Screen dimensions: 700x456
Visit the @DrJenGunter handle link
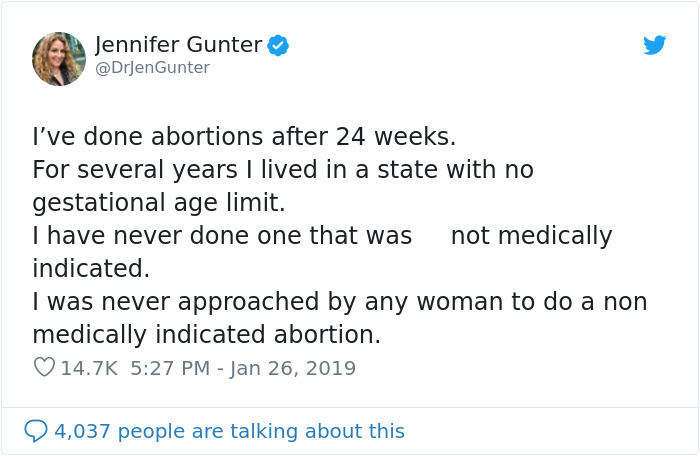(x=152, y=68)
